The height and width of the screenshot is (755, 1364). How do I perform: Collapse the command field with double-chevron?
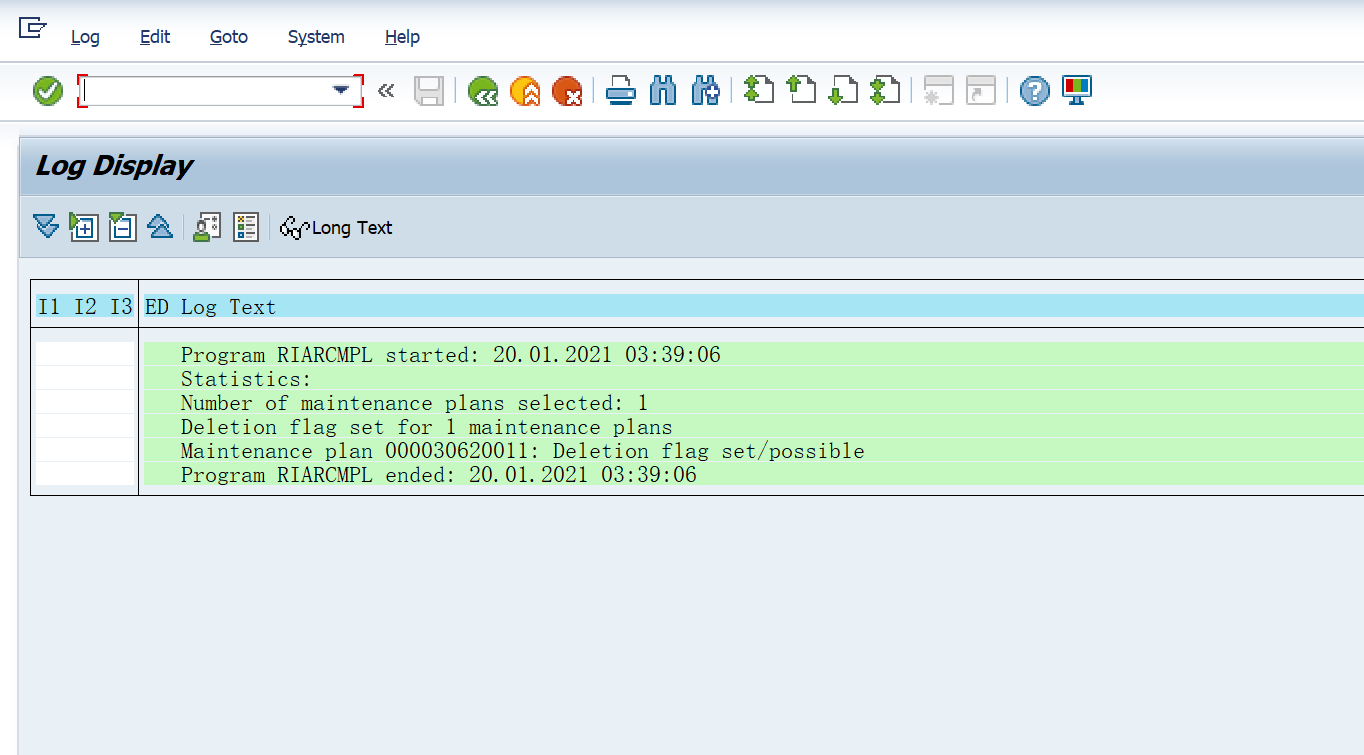click(x=386, y=92)
